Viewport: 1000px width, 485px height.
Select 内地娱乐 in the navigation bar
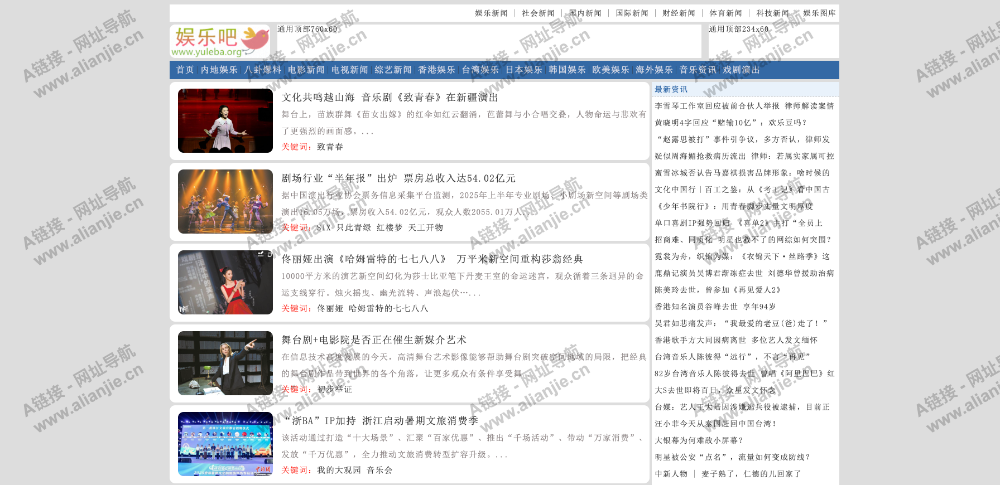[x=219, y=70]
